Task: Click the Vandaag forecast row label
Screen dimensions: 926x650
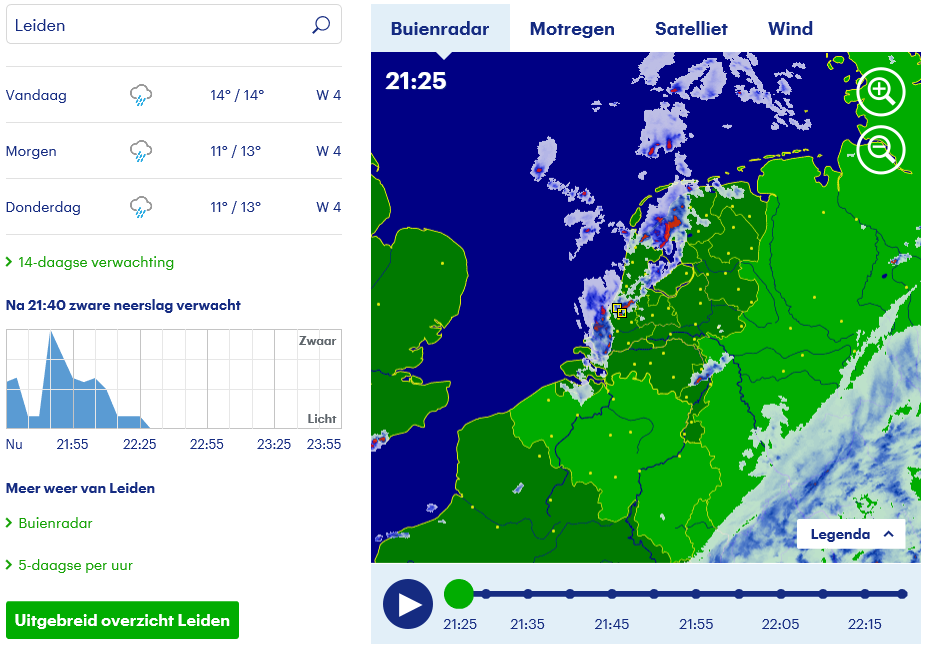Action: coord(36,95)
